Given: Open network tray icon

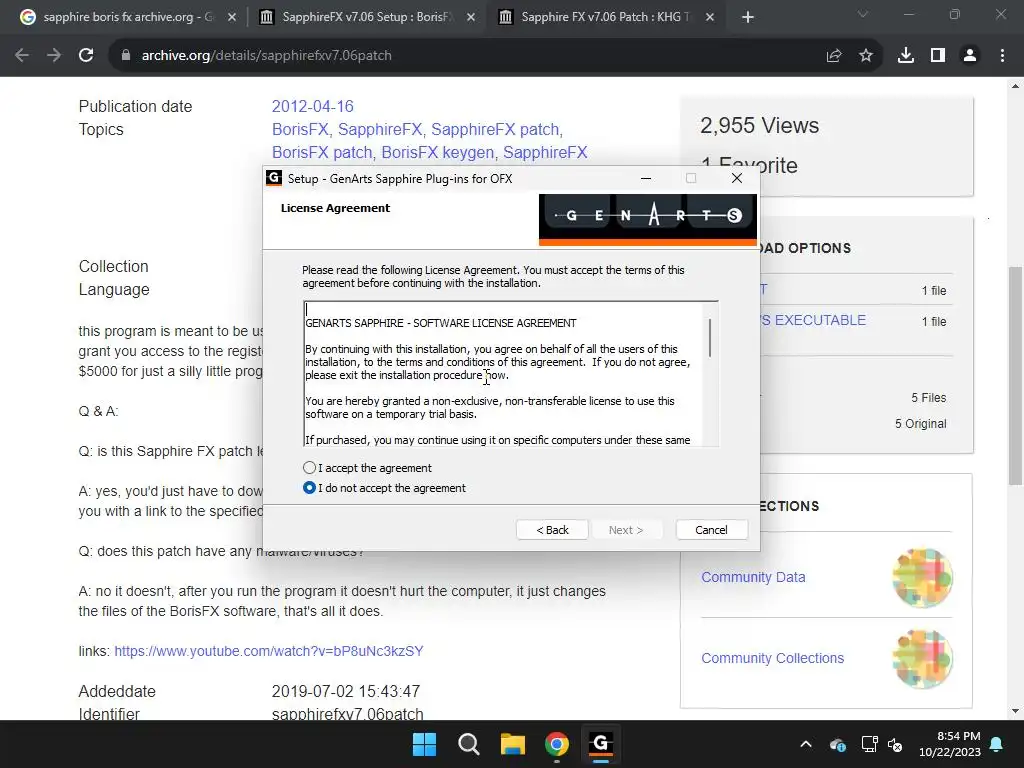Looking at the screenshot, I should 869,744.
